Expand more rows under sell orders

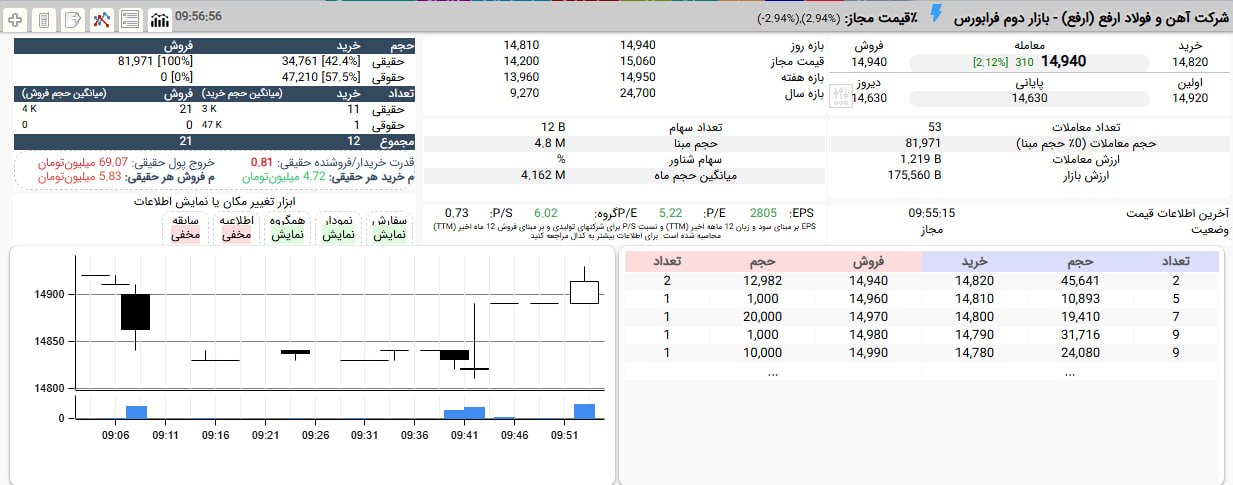tap(771, 371)
